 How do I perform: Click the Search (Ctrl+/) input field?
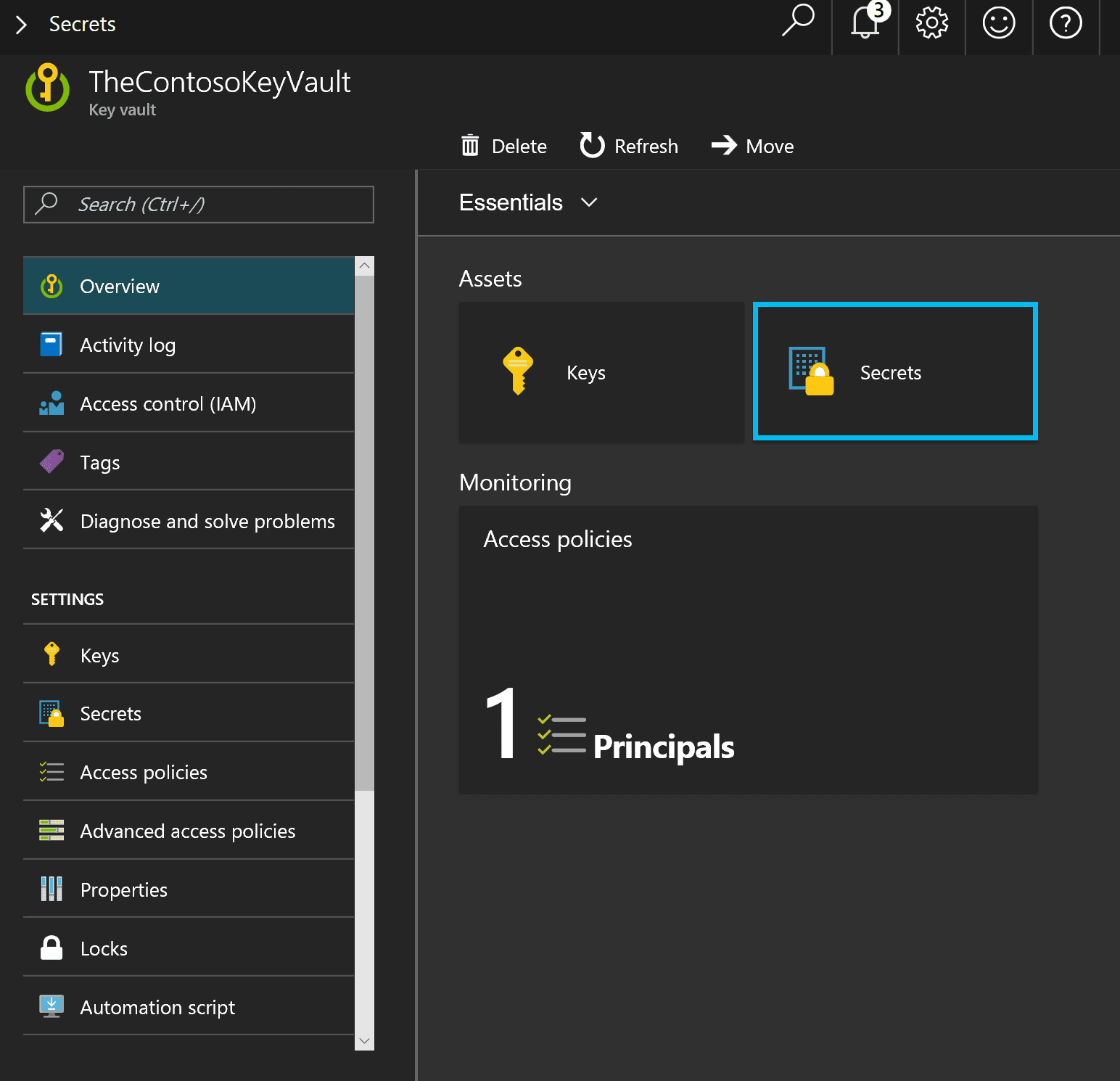pyautogui.click(x=199, y=205)
